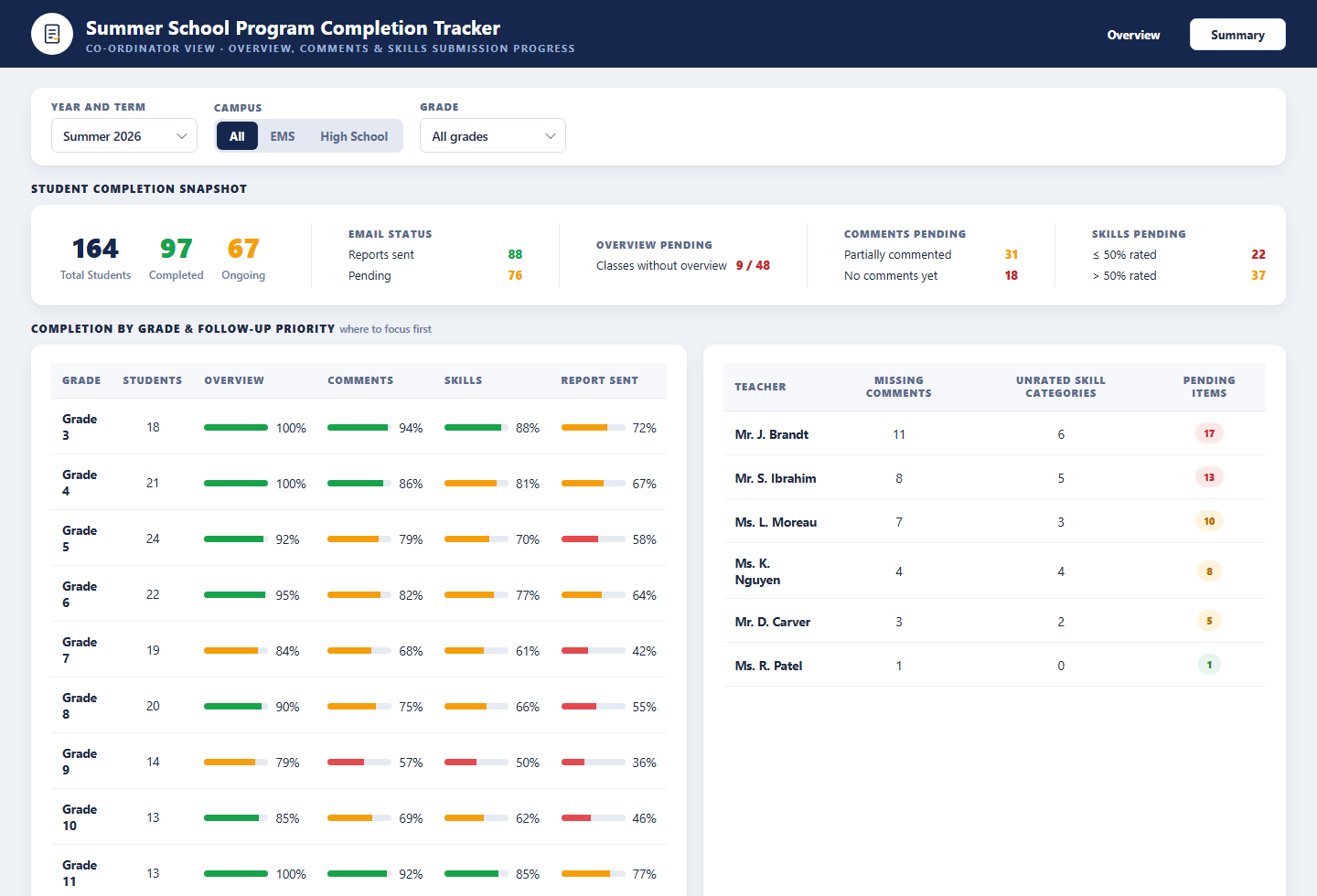
Task: Click Mr. D. Carver pending badge 5
Action: (1209, 621)
